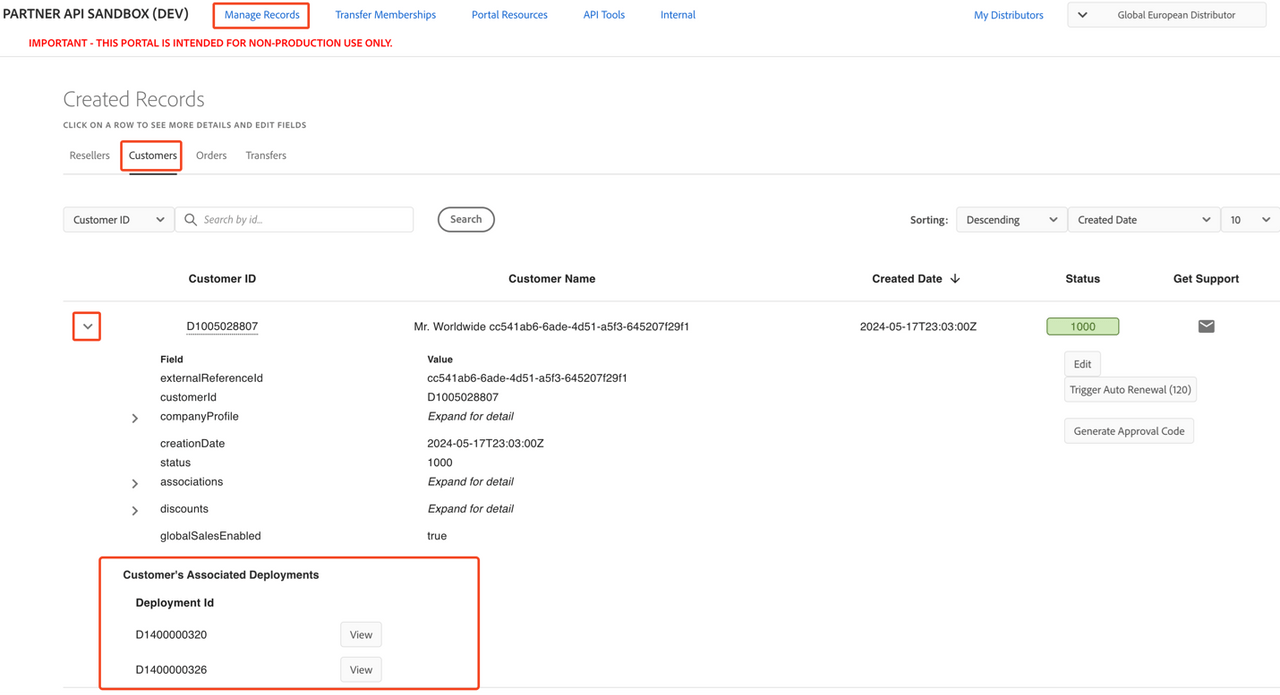Open the Global European Distributor selector
This screenshot has height=695, width=1280.
coord(1166,15)
